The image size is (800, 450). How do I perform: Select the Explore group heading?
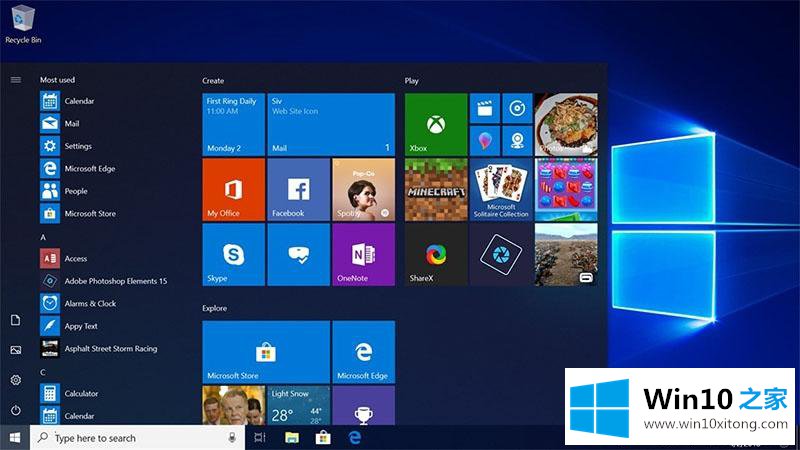click(x=214, y=308)
